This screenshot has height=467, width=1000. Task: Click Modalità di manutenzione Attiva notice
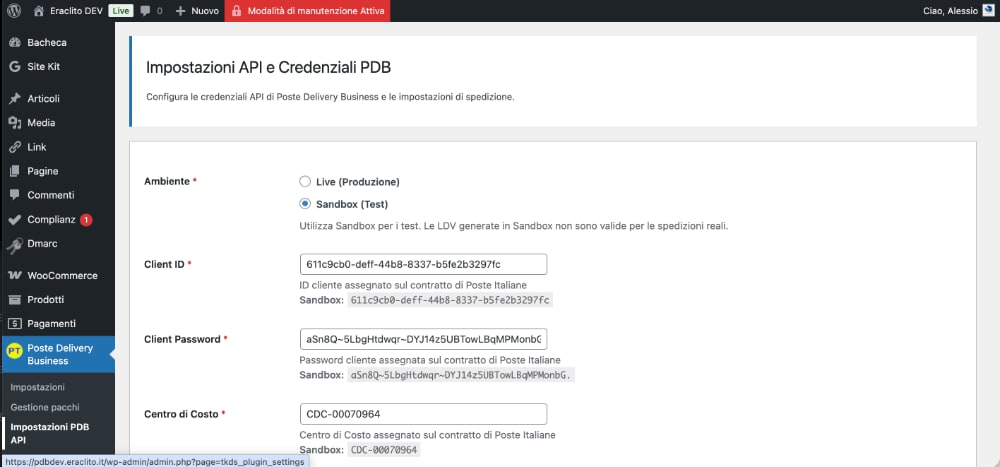point(306,11)
